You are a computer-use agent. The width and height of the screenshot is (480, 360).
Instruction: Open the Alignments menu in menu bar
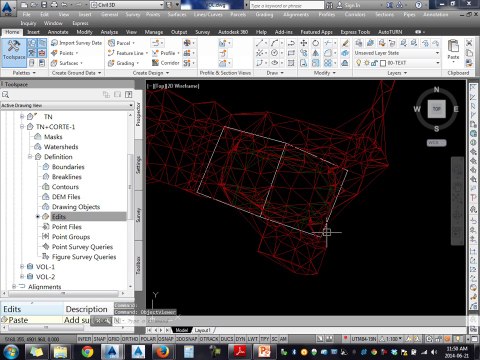[x=296, y=14]
